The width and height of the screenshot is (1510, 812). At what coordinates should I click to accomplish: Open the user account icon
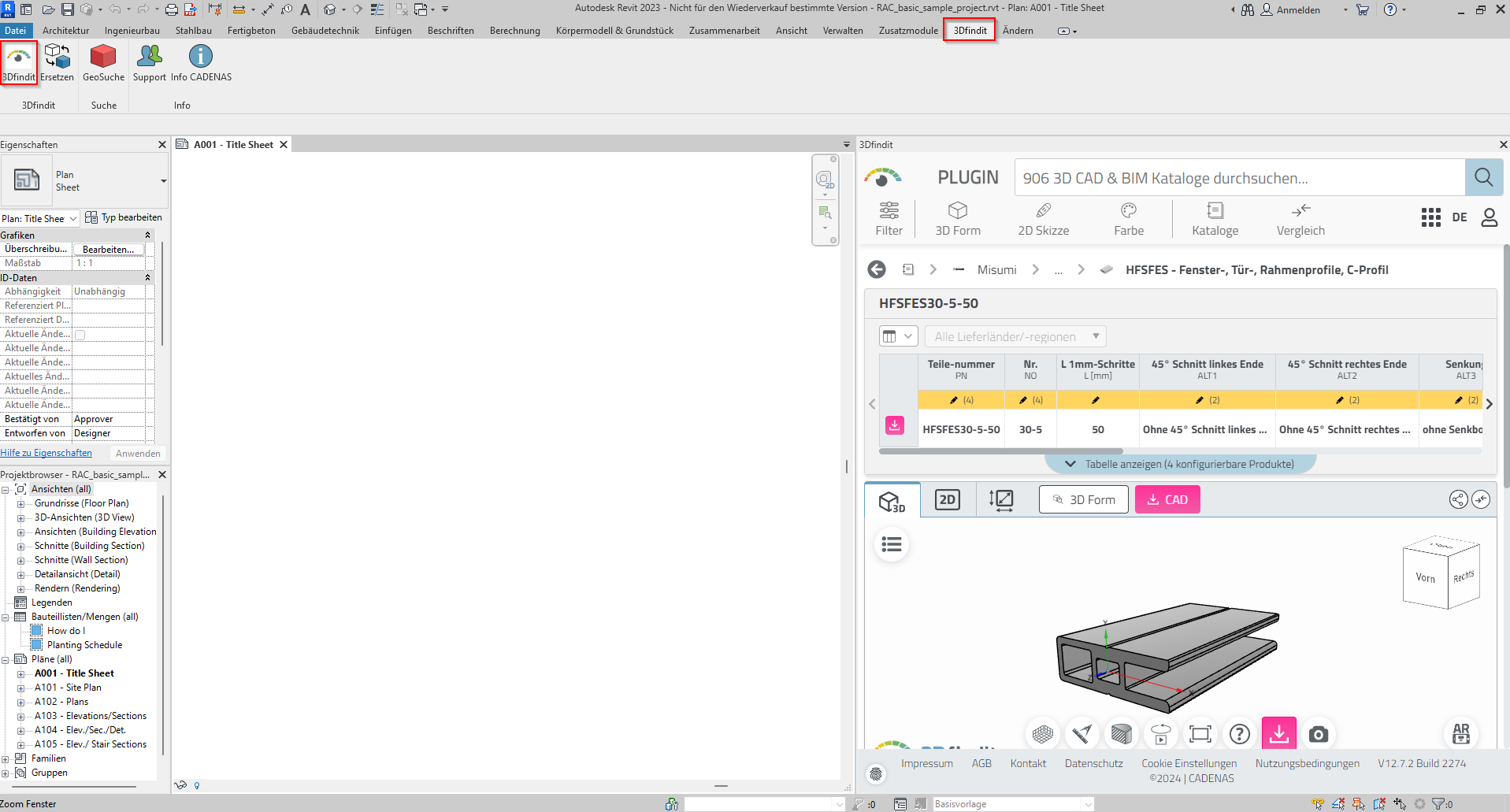point(1489,217)
